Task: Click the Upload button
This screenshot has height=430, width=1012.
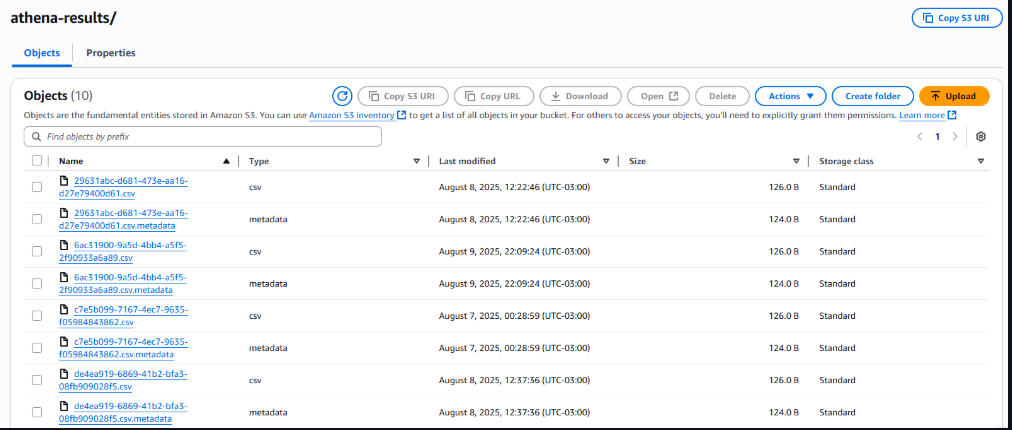Action: click(x=953, y=96)
